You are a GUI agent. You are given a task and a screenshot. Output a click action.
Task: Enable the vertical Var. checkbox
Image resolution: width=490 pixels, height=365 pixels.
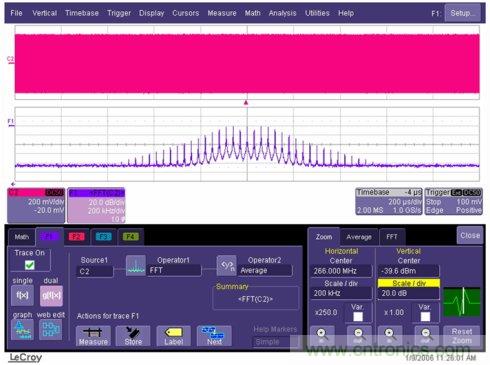tap(425, 316)
